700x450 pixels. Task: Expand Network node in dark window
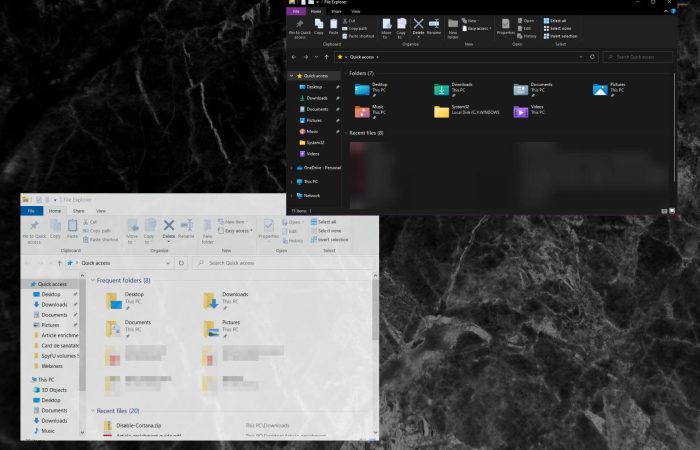coord(292,196)
